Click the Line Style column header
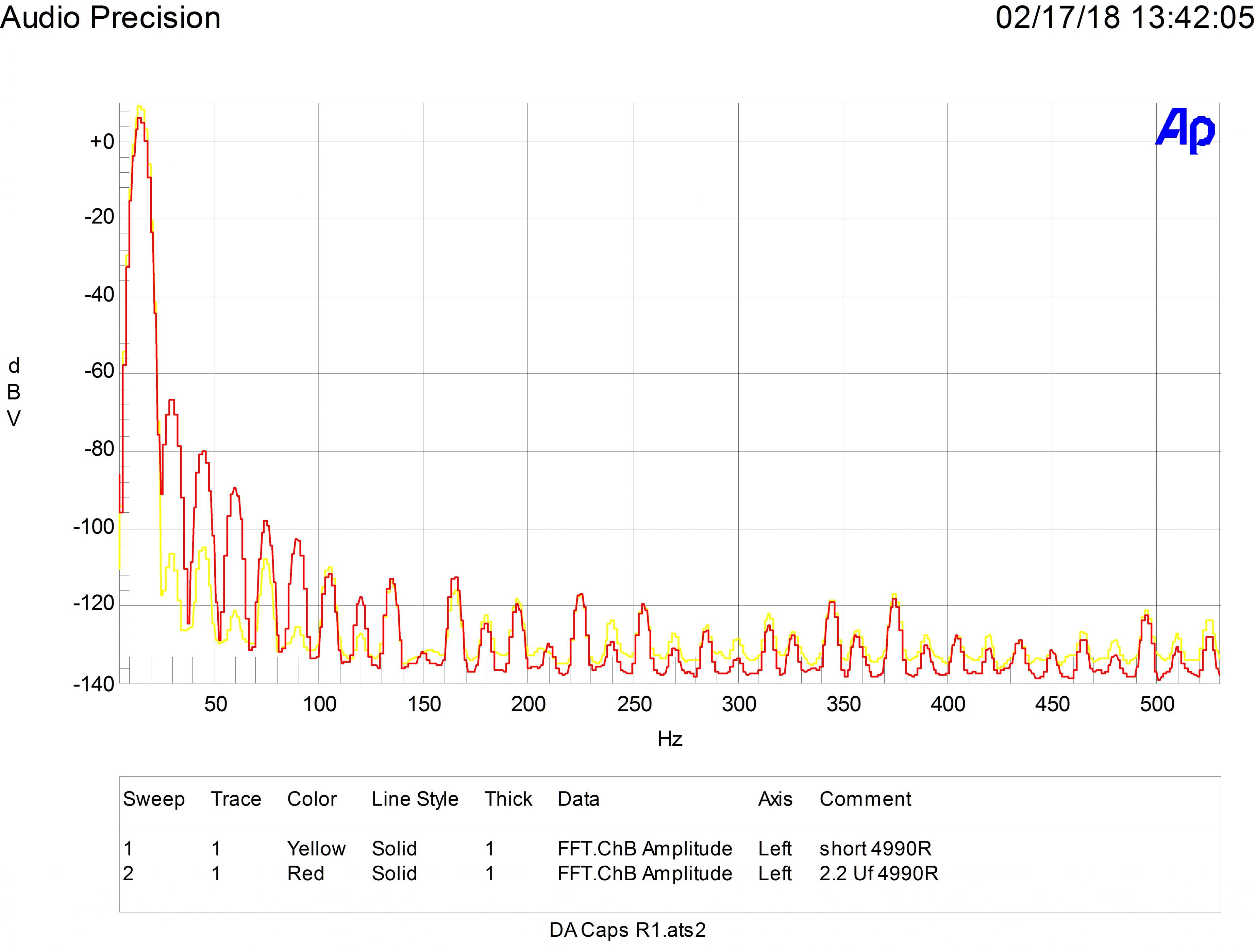Viewport: 1256px width, 952px height. coord(415,800)
